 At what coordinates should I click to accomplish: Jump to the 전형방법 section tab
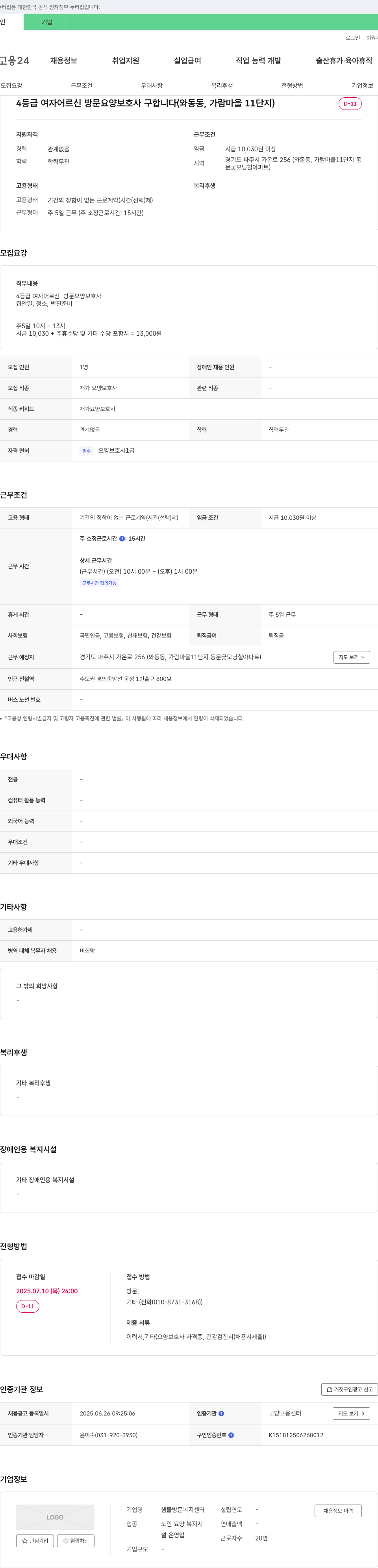click(x=292, y=86)
